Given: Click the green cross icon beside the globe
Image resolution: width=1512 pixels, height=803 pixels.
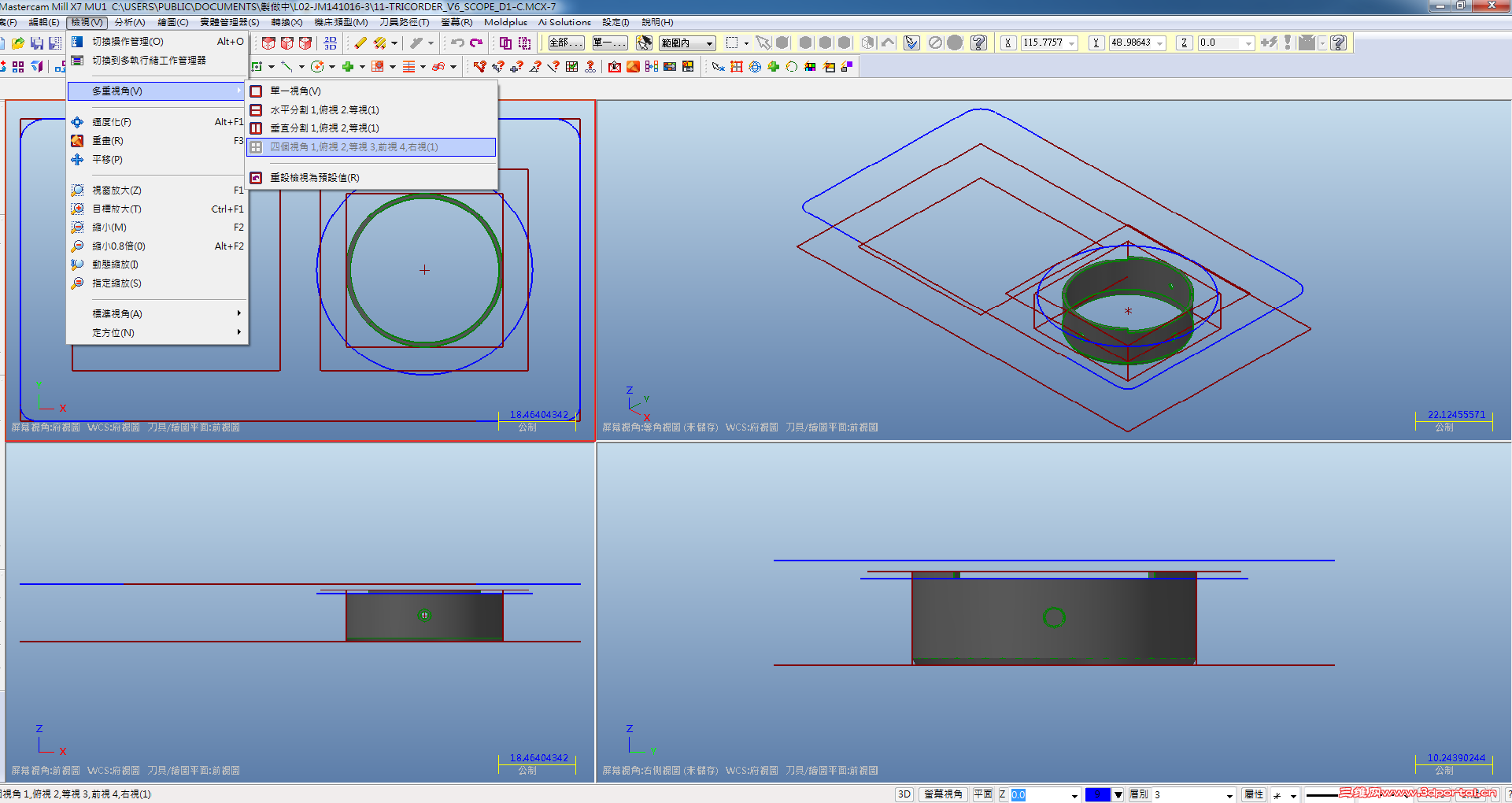Looking at the screenshot, I should [774, 67].
